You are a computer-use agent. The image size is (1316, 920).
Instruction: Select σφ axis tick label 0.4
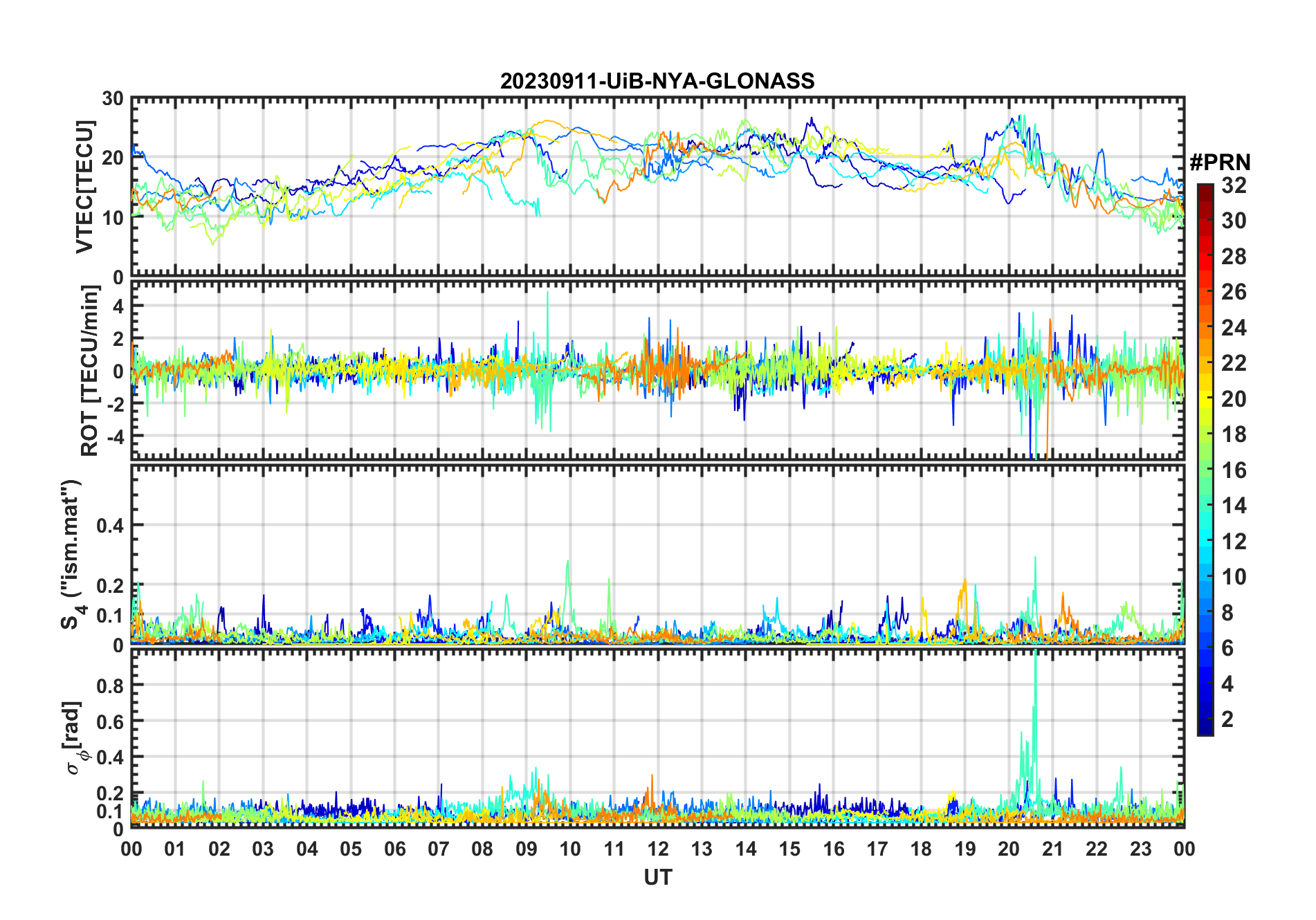(x=111, y=757)
